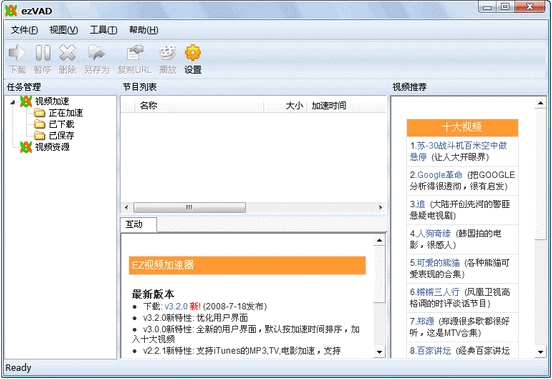Open the 郑源 video link
The width and height of the screenshot is (552, 379).
tap(425, 321)
